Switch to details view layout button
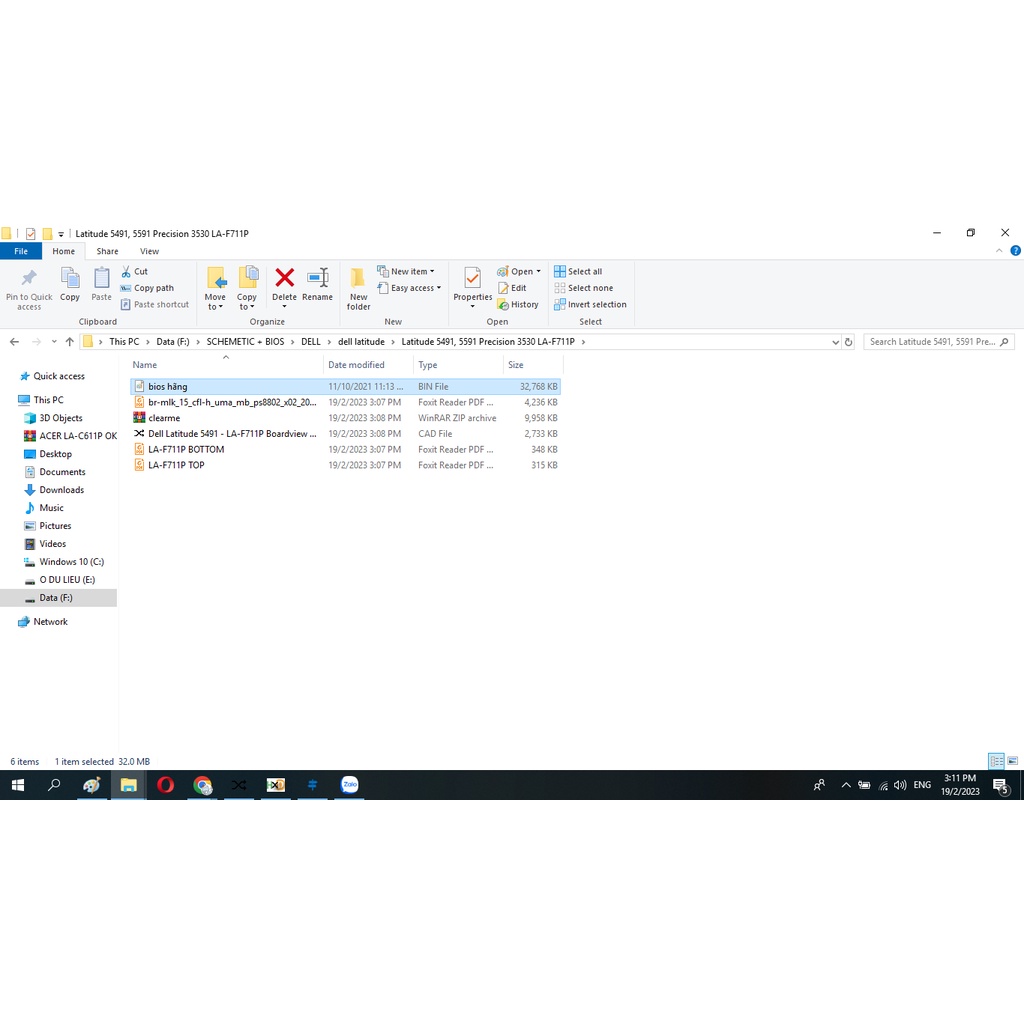The height and width of the screenshot is (1024, 1024). coord(996,762)
